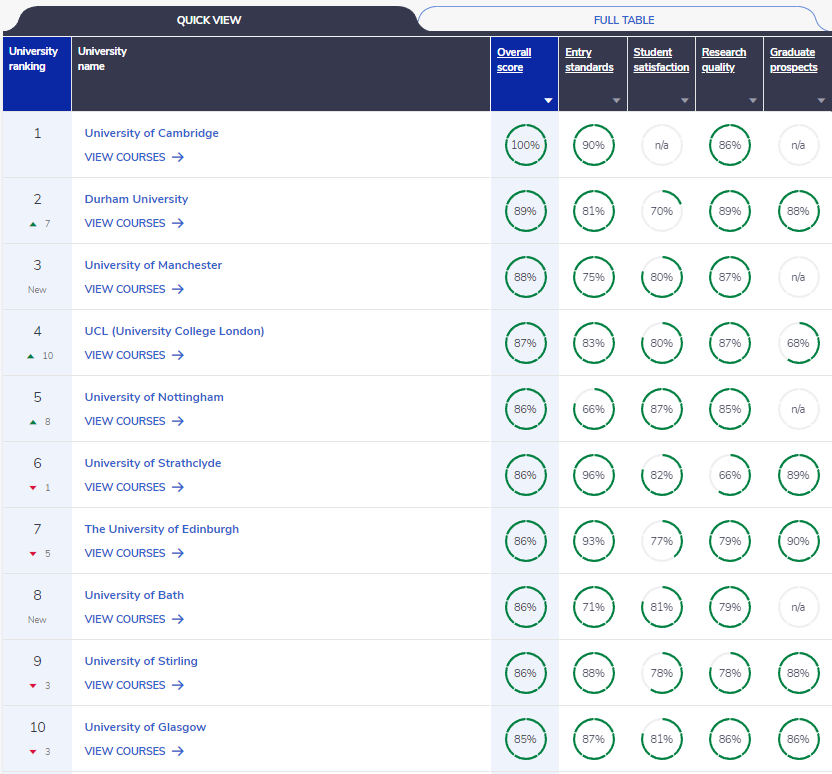Image resolution: width=832 pixels, height=774 pixels.
Task: Click Durham's green up arrow rank change
Action: 33,224
